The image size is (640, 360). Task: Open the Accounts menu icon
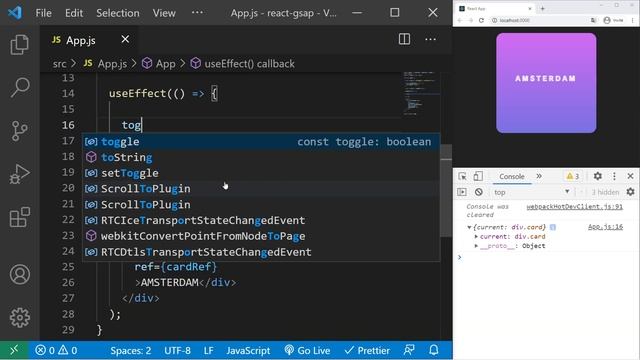pyautogui.click(x=20, y=274)
